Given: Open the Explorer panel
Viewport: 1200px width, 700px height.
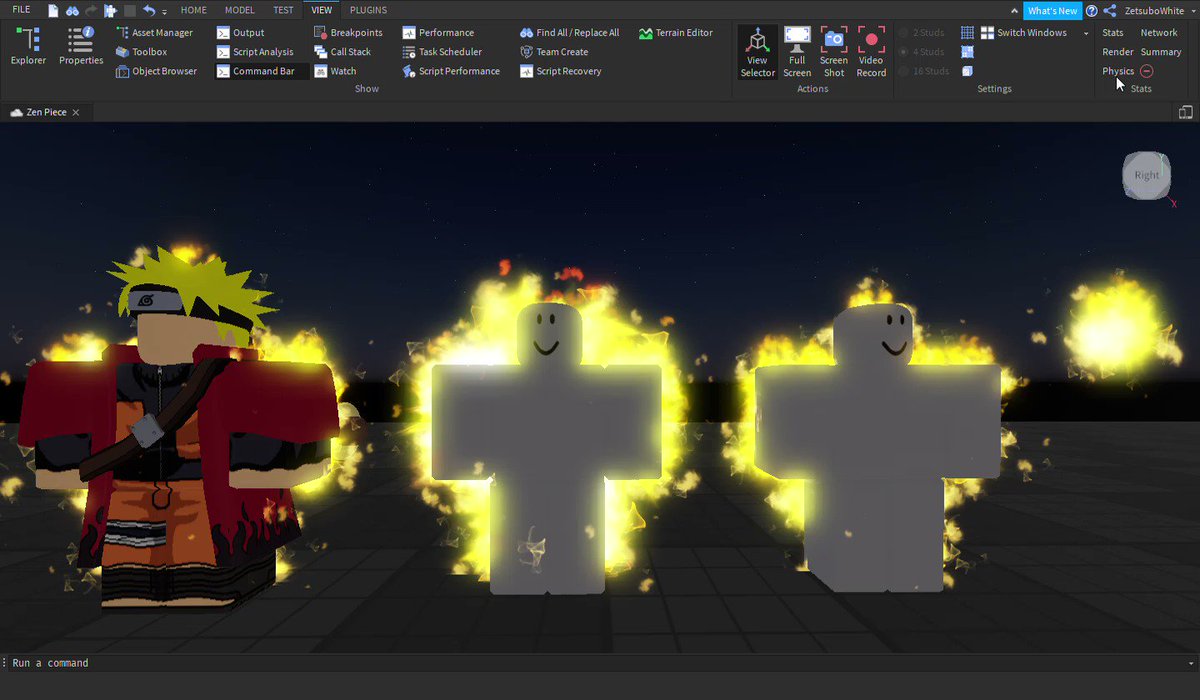Looking at the screenshot, I should point(28,47).
